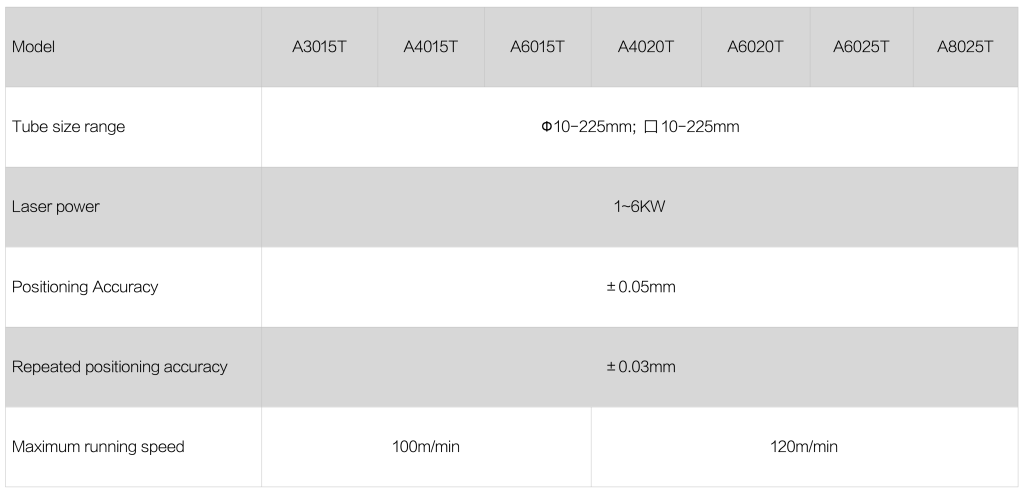The image size is (1024, 494).
Task: Select the A6020T model column header
Action: pyautogui.click(x=755, y=47)
